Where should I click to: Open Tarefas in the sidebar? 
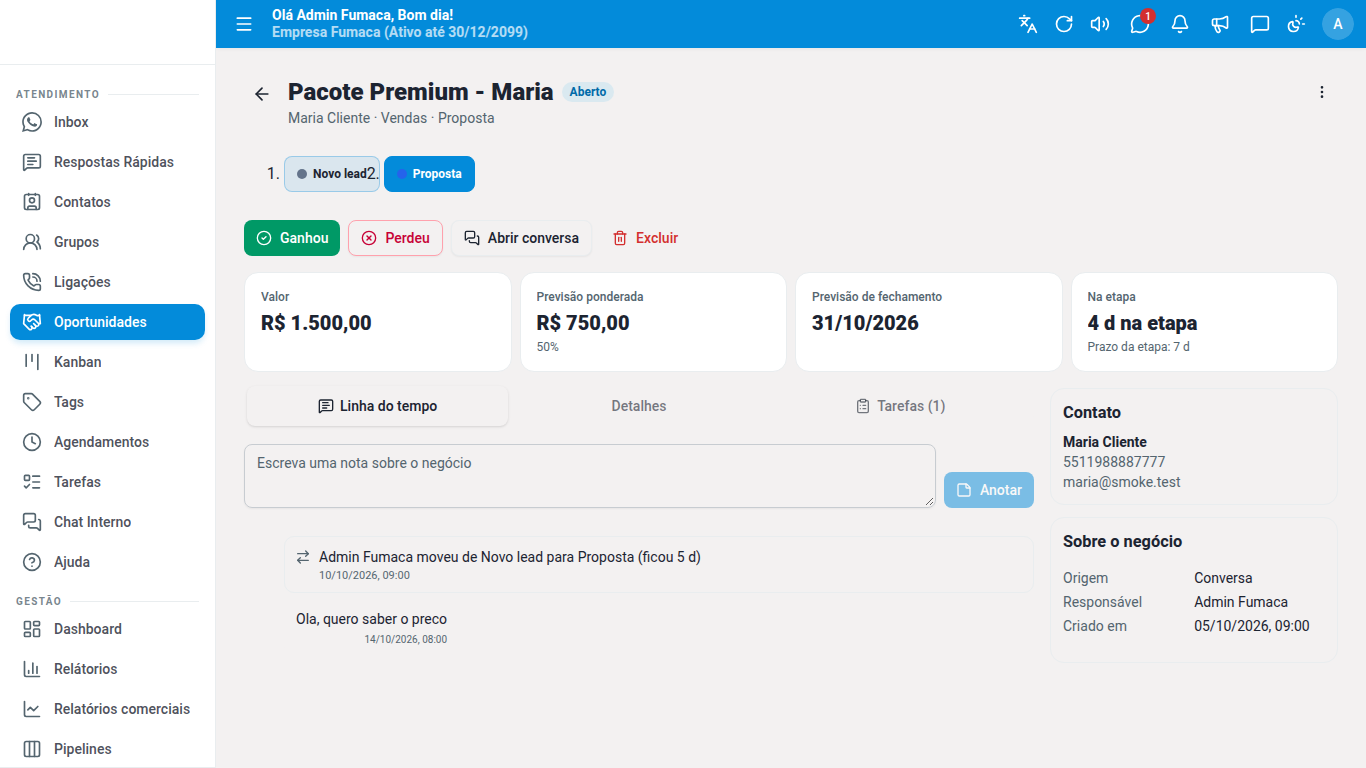107,482
